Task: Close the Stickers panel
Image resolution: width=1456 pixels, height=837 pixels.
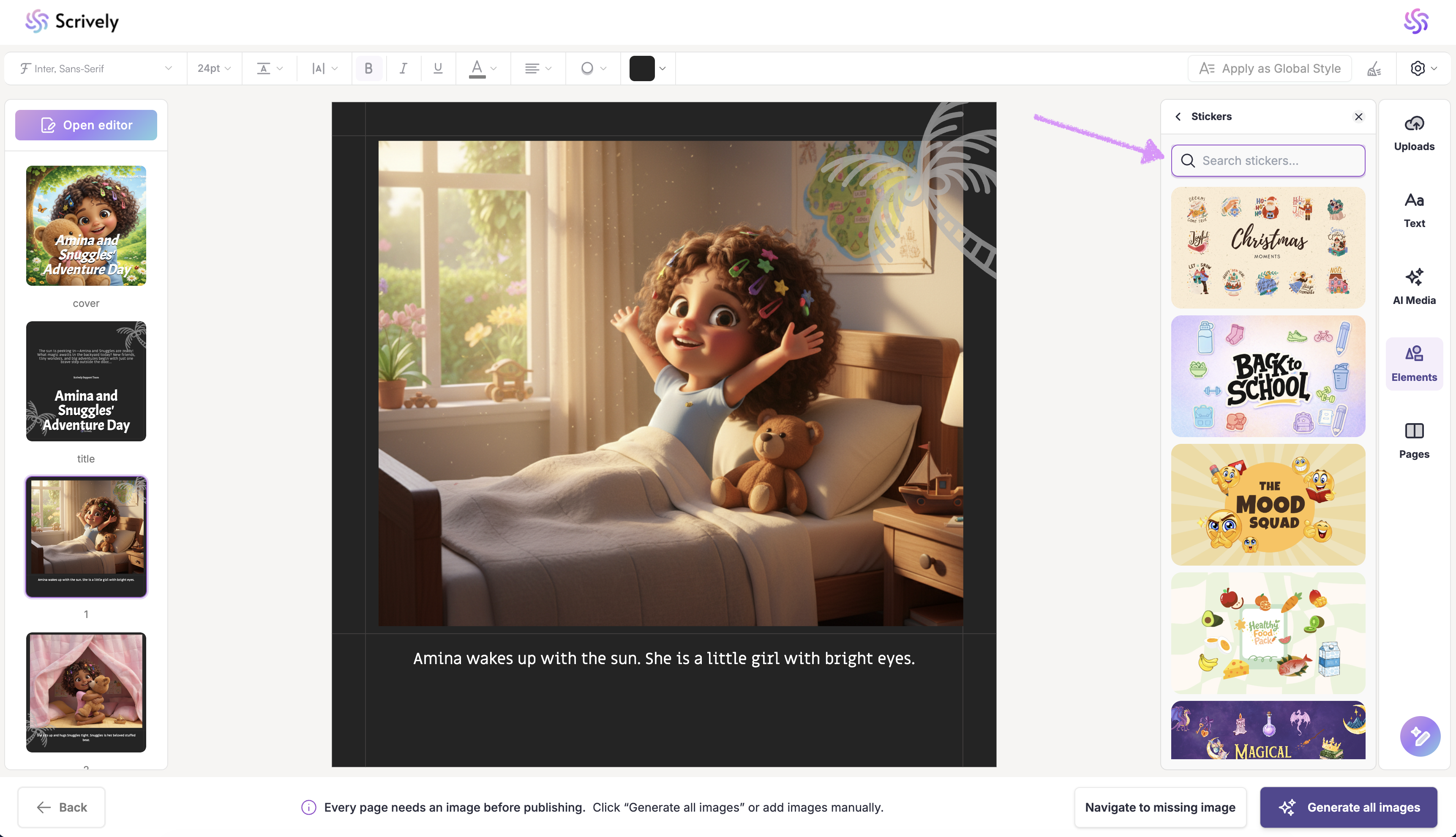Action: 1358,117
